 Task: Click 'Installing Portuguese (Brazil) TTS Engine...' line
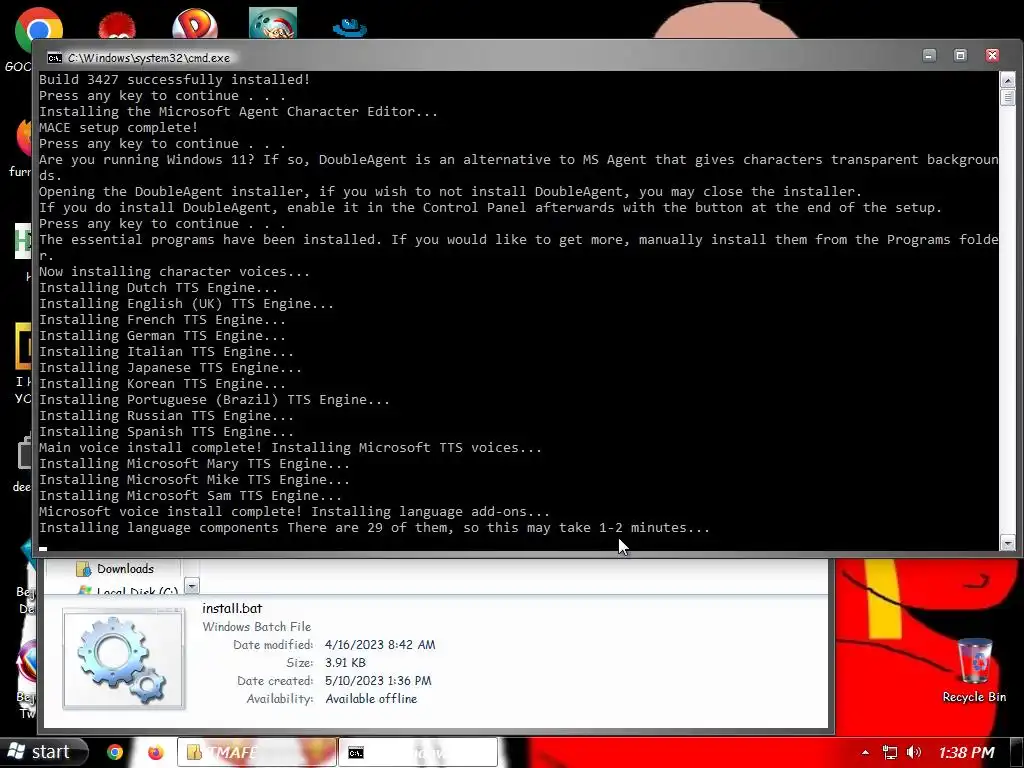(x=214, y=400)
